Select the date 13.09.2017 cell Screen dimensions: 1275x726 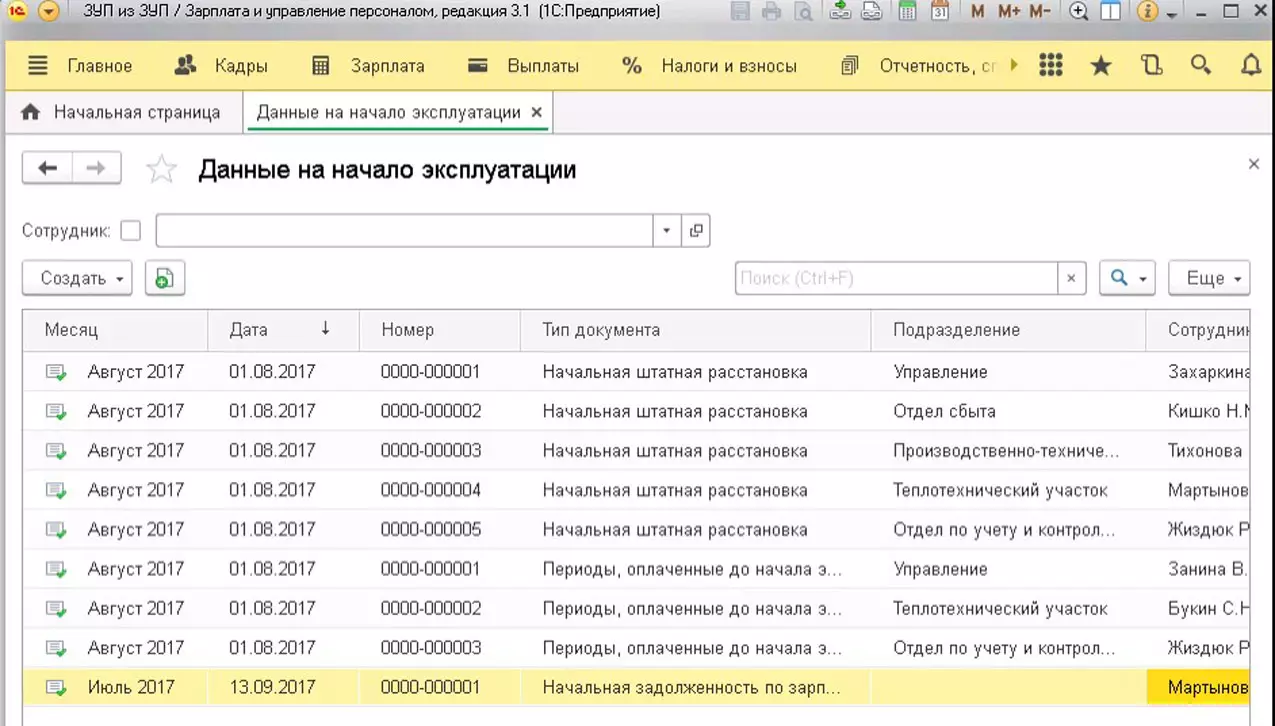pos(283,688)
